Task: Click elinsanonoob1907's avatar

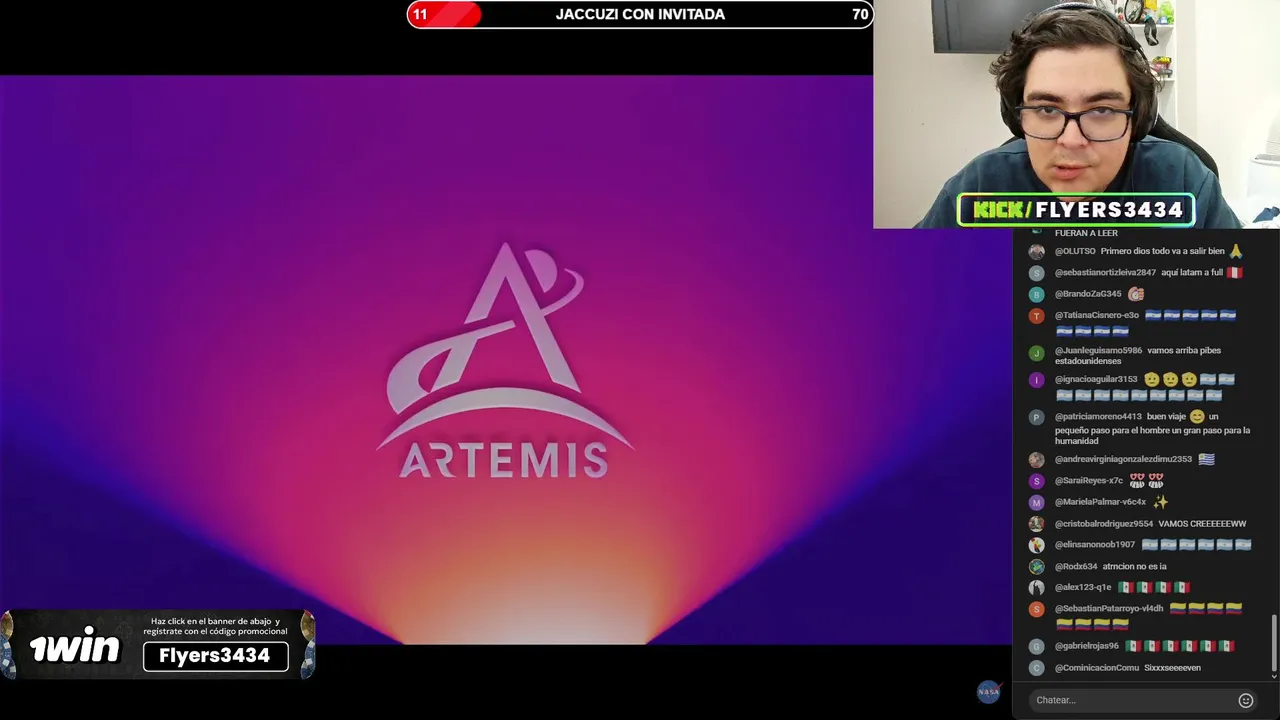Action: pyautogui.click(x=1036, y=545)
